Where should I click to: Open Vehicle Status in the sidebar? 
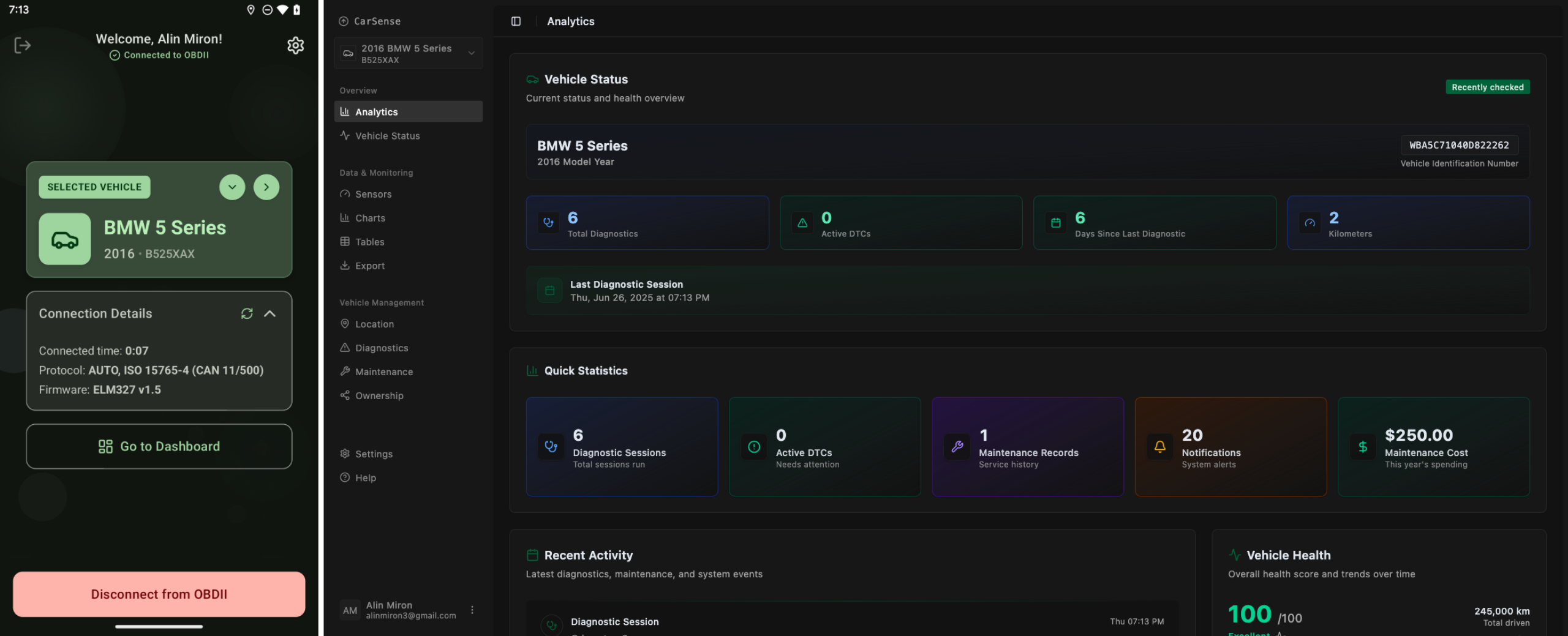(387, 136)
